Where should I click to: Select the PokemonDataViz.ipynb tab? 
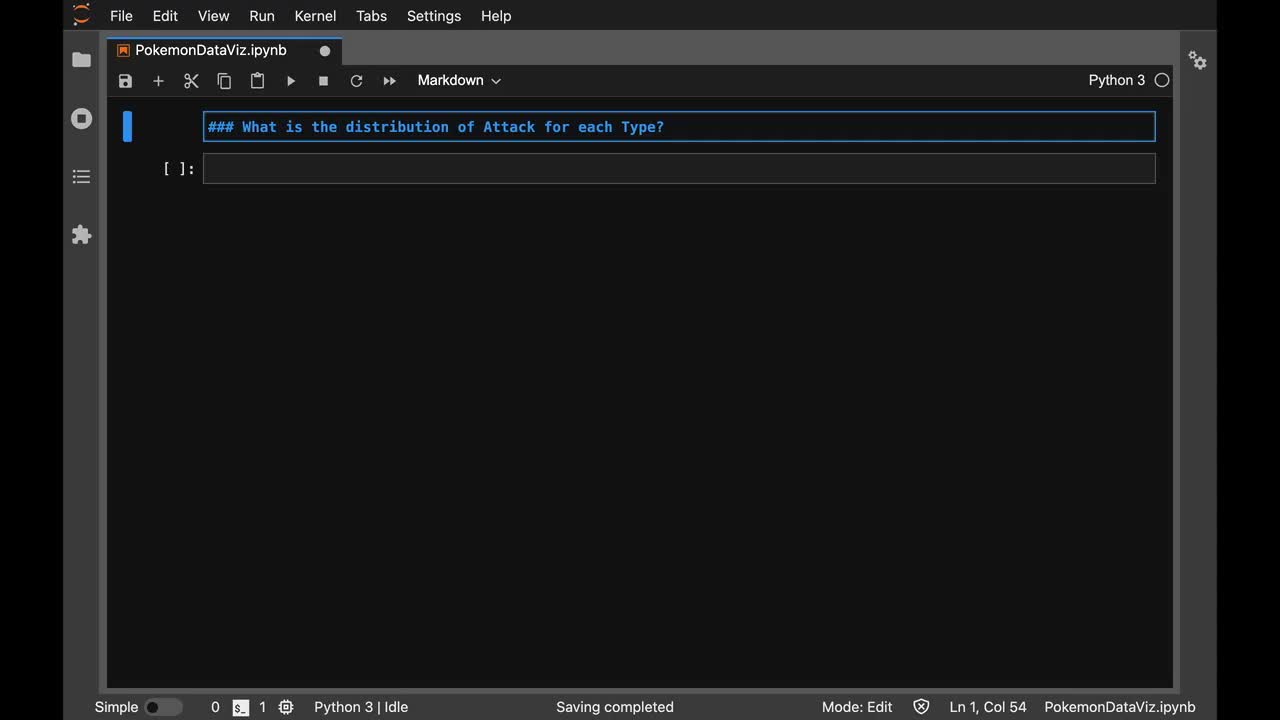point(211,50)
